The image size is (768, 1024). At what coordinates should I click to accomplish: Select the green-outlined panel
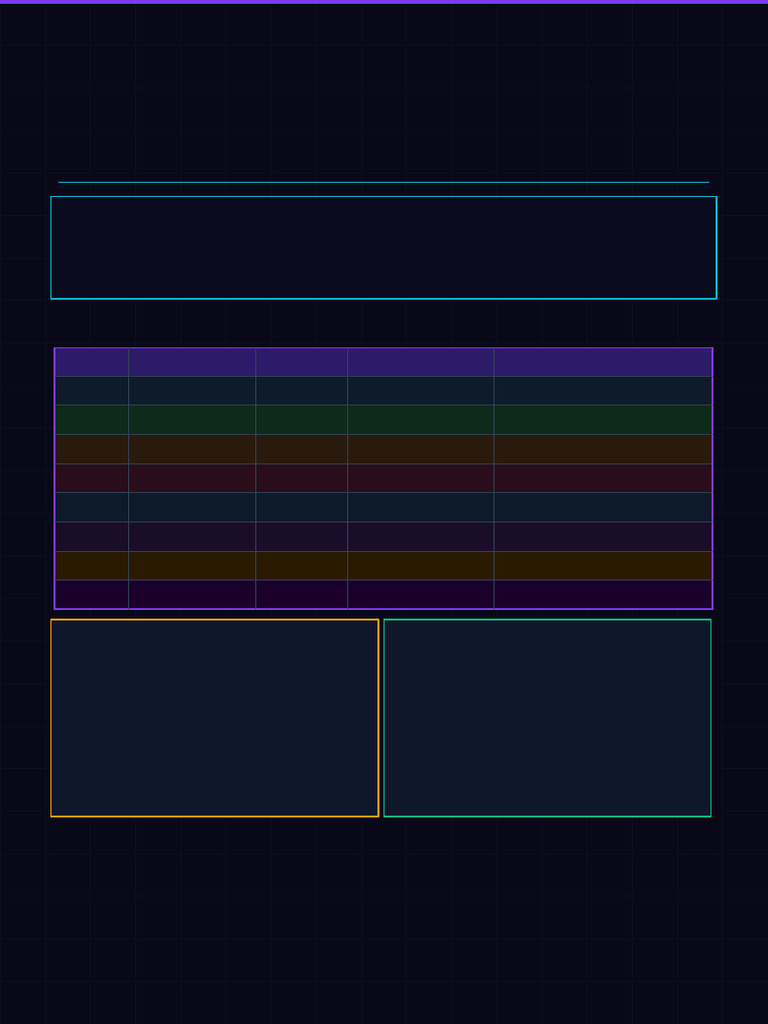(x=547, y=718)
